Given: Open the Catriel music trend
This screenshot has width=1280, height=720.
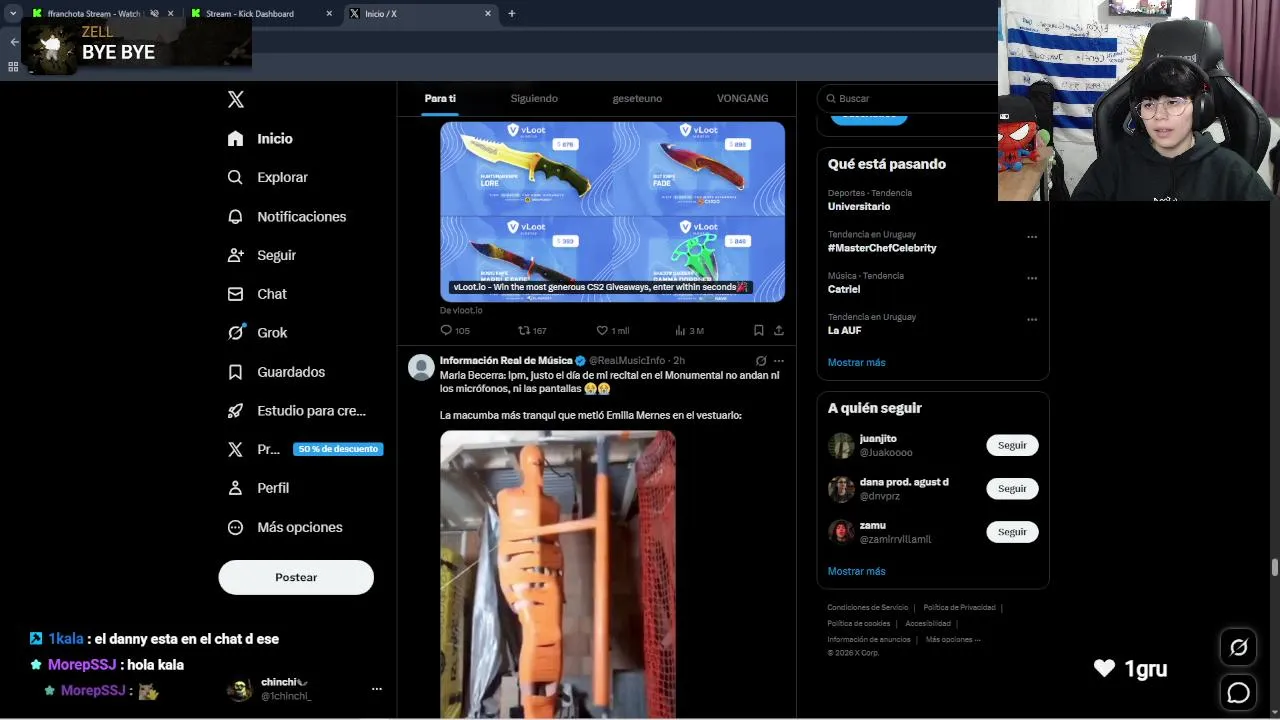Looking at the screenshot, I should (x=843, y=289).
